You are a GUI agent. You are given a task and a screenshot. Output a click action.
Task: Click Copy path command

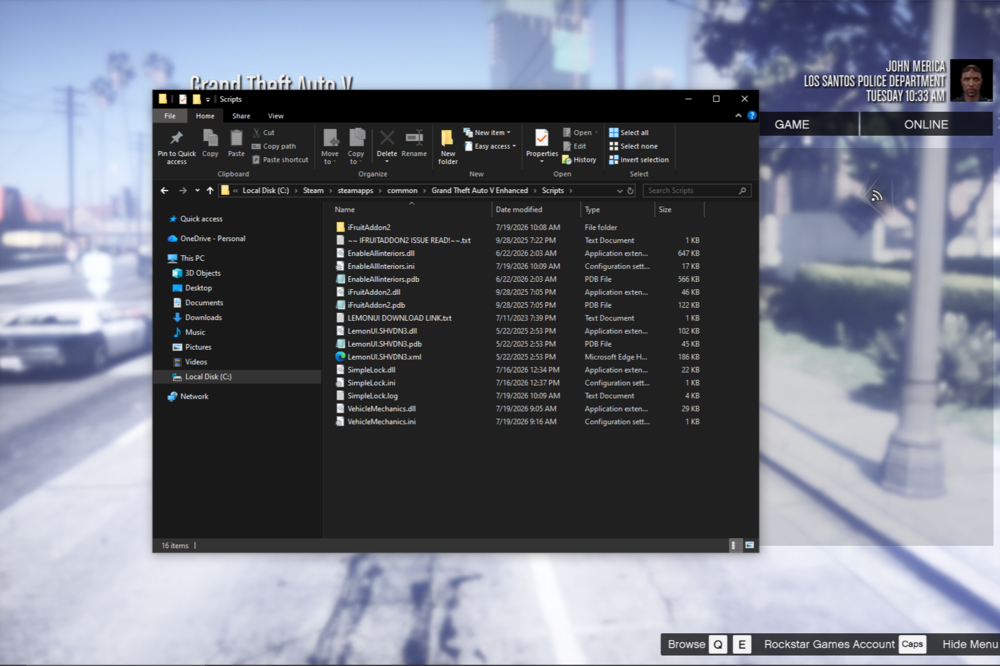click(274, 146)
